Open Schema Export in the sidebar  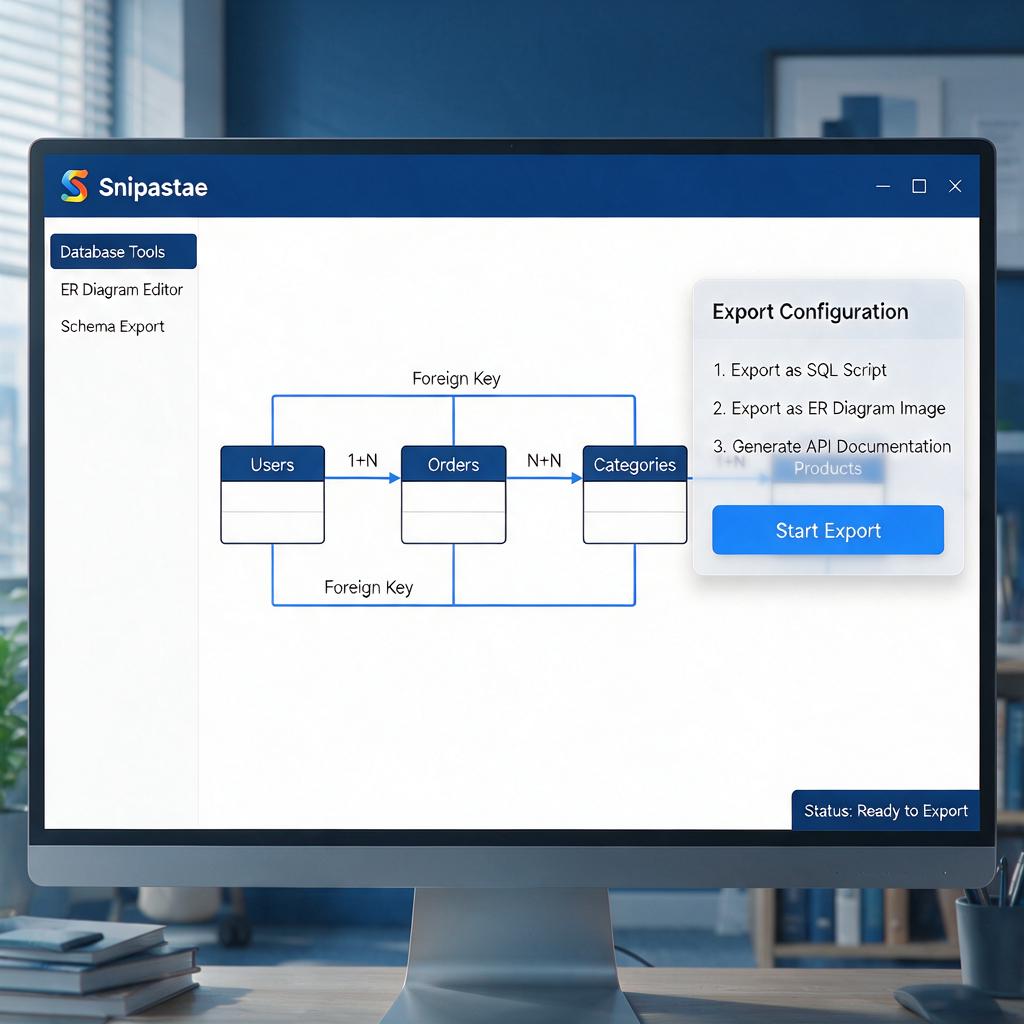click(x=112, y=327)
